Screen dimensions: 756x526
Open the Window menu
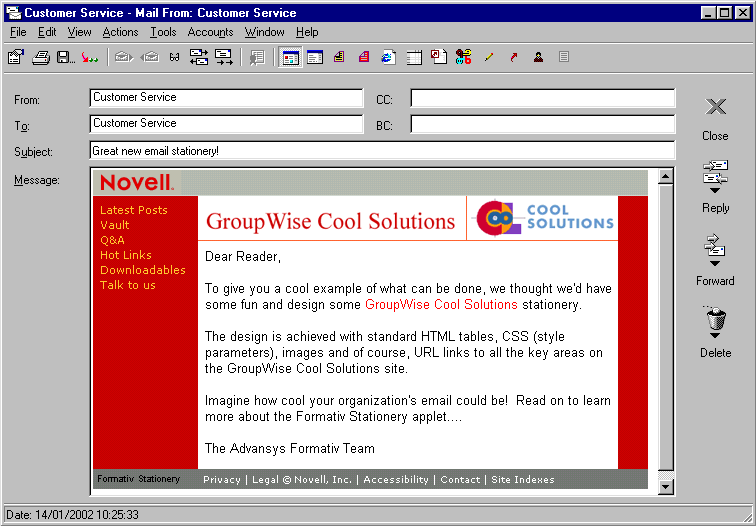(x=264, y=32)
